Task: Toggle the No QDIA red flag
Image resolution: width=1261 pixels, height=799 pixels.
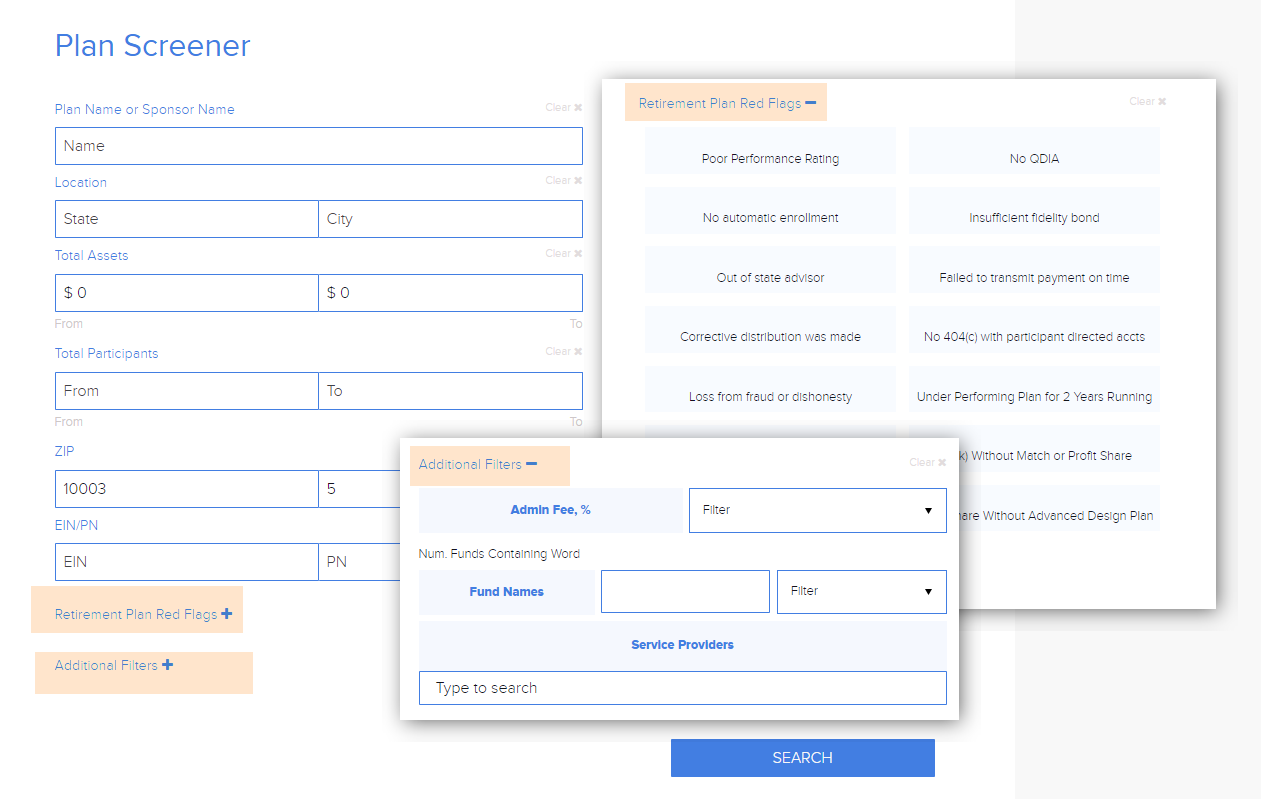Action: click(x=1034, y=158)
